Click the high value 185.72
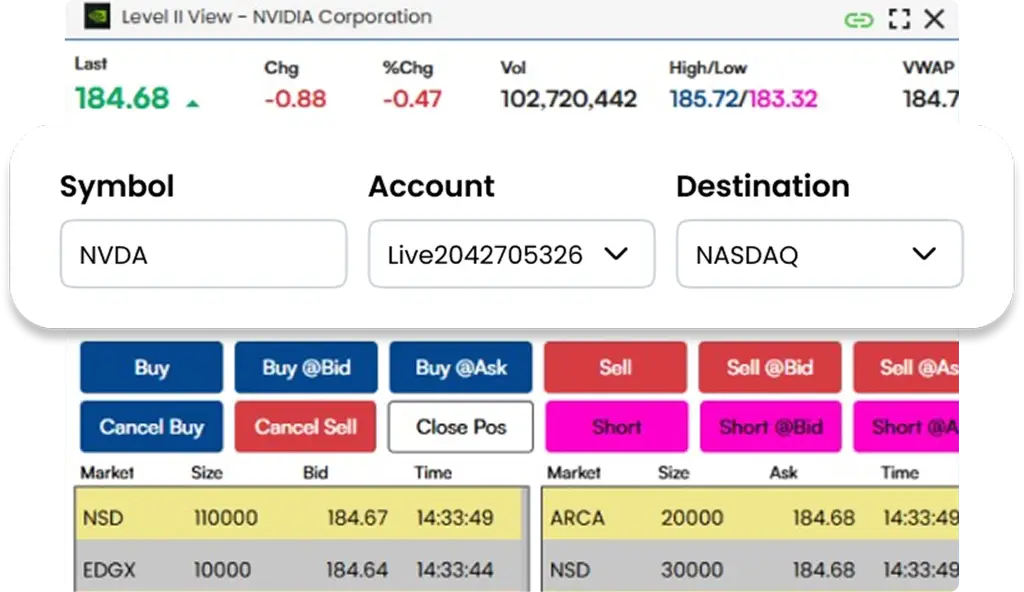Viewport: 1024px width, 592px height. point(704,99)
